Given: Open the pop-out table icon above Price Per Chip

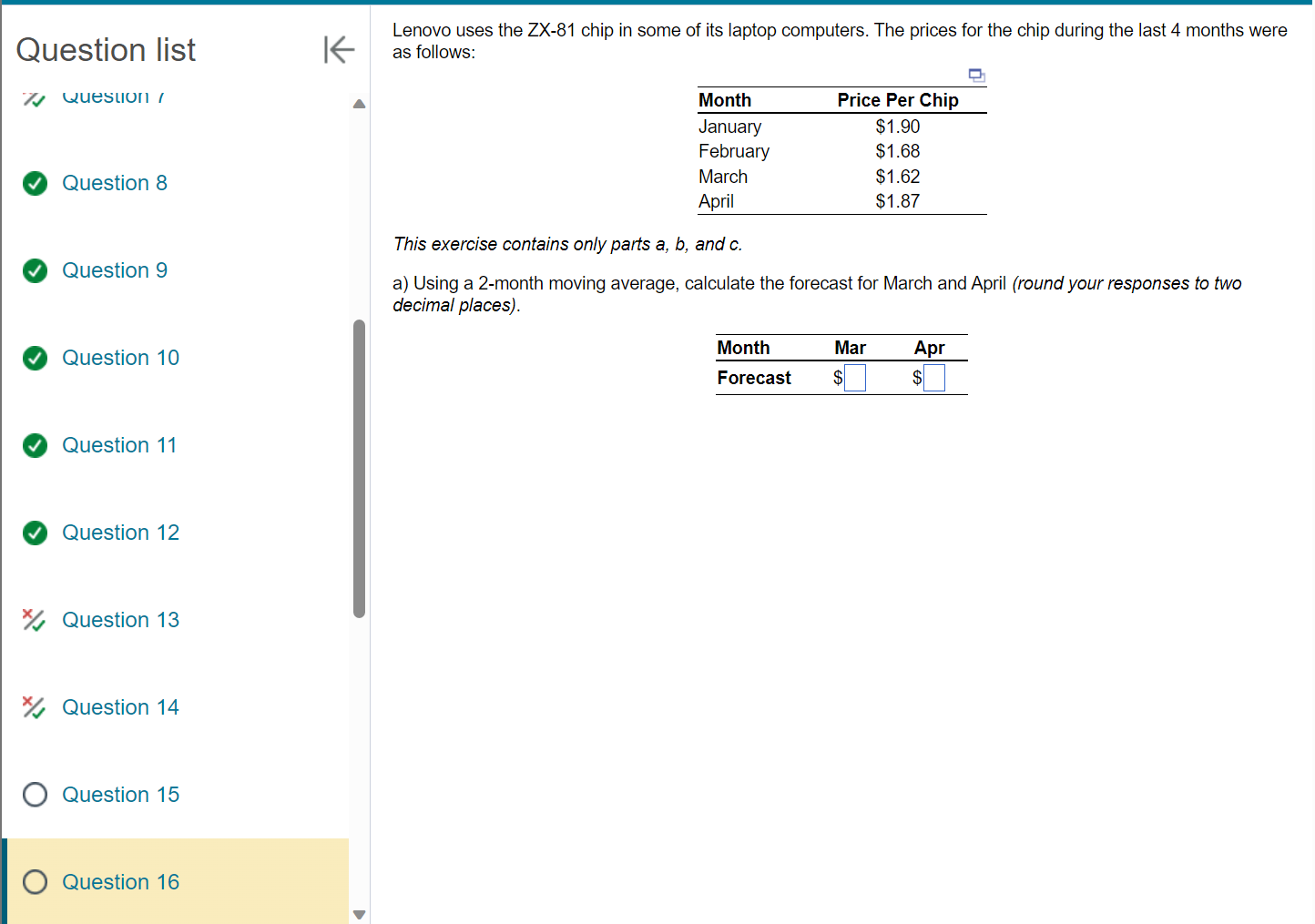Looking at the screenshot, I should click(975, 75).
